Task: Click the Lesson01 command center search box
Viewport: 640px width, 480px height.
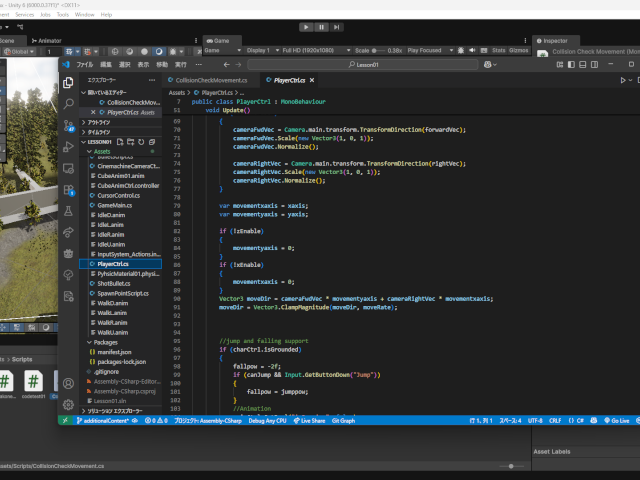Action: coord(362,64)
